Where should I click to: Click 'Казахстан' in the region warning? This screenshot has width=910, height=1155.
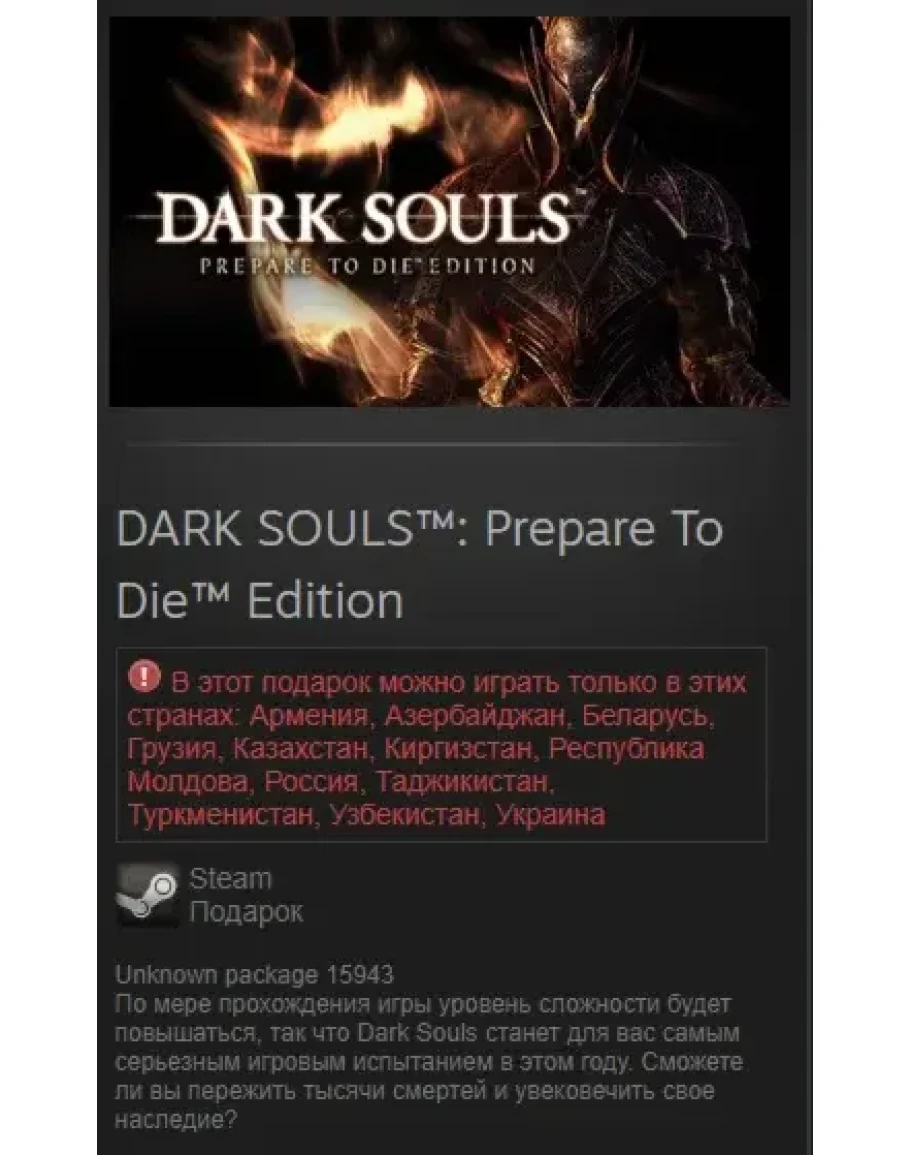point(301,748)
